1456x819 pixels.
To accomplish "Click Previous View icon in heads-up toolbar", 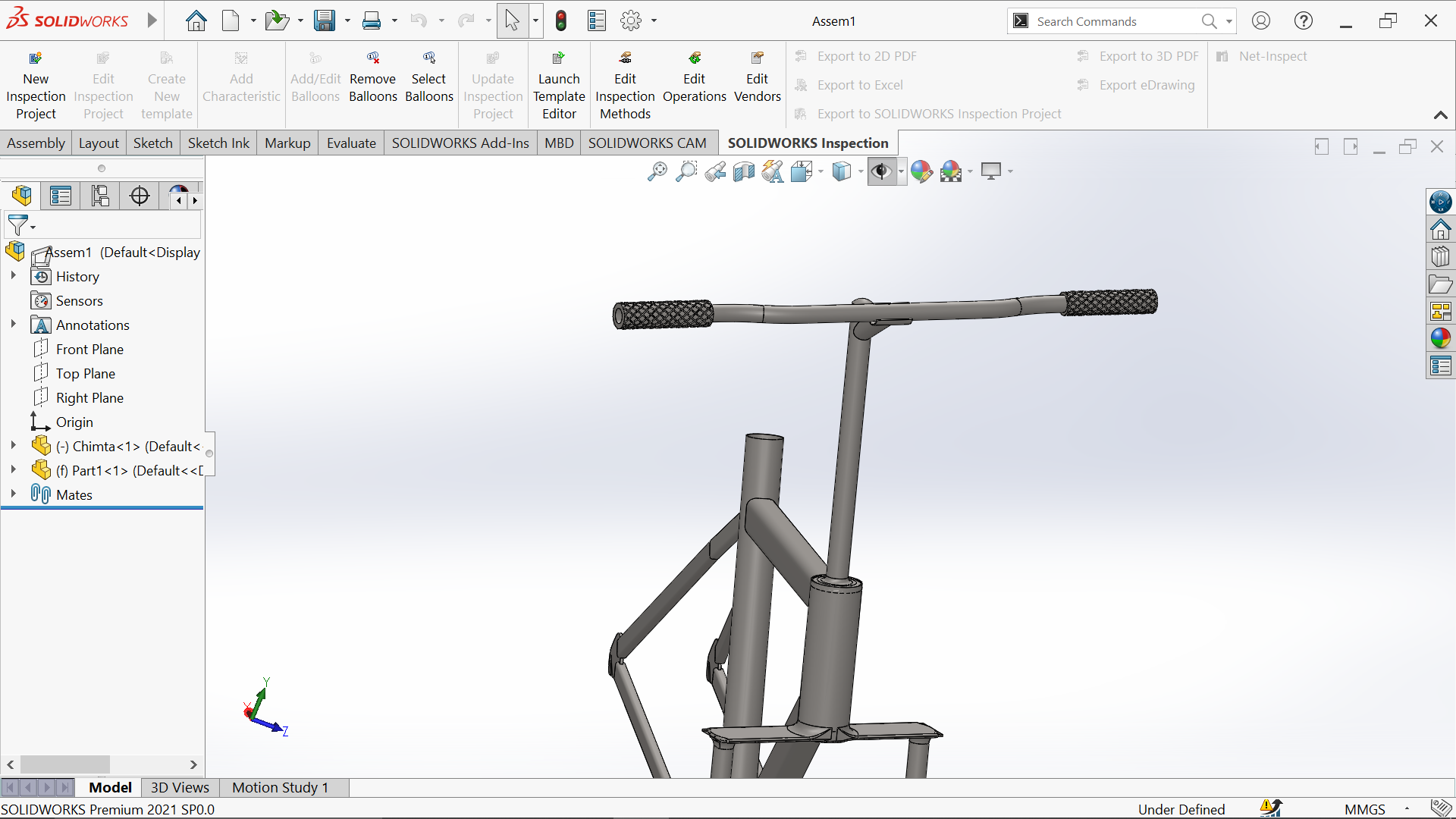I will pos(714,171).
